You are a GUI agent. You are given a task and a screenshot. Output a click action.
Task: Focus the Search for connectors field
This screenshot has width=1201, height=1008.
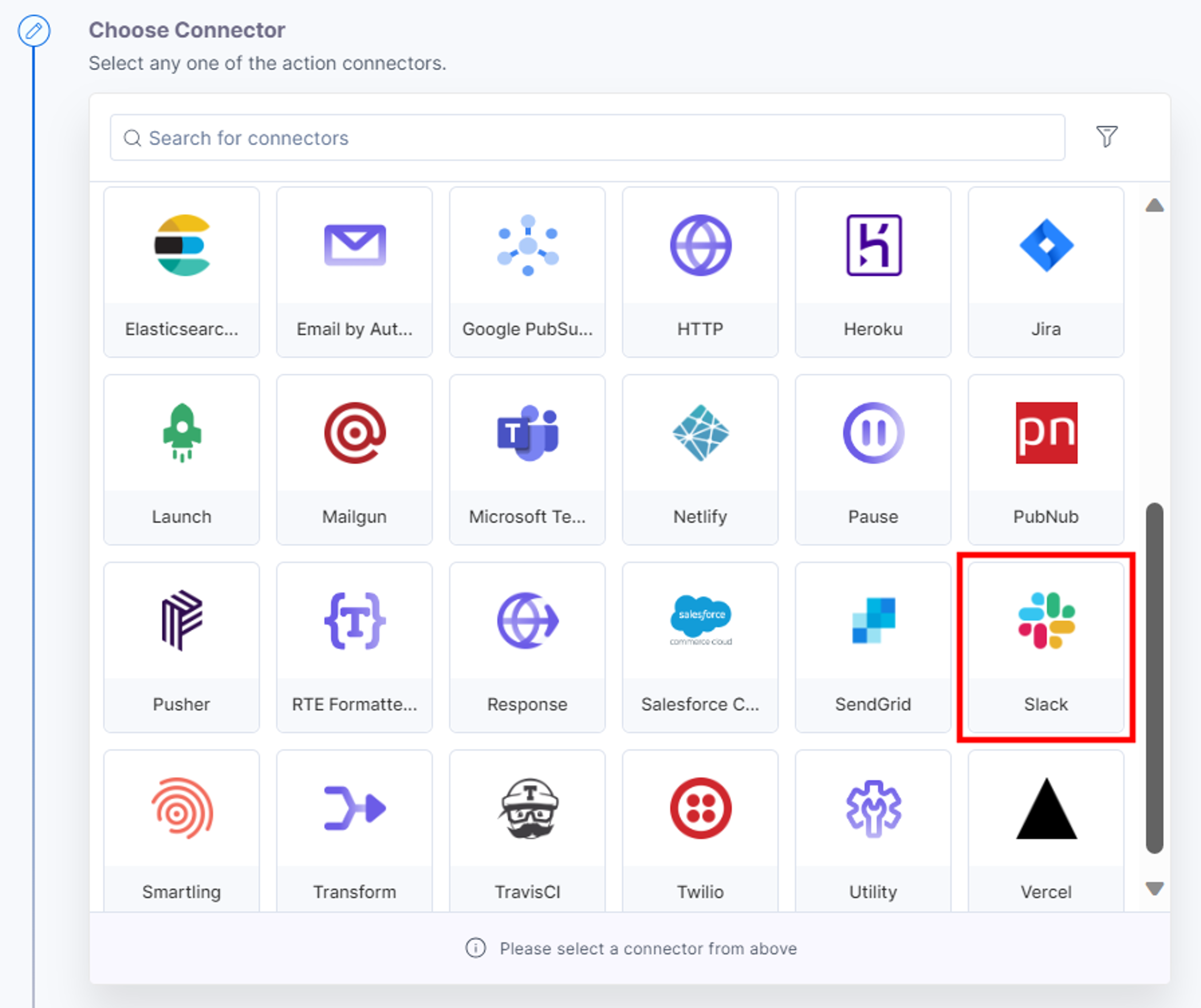coord(587,137)
